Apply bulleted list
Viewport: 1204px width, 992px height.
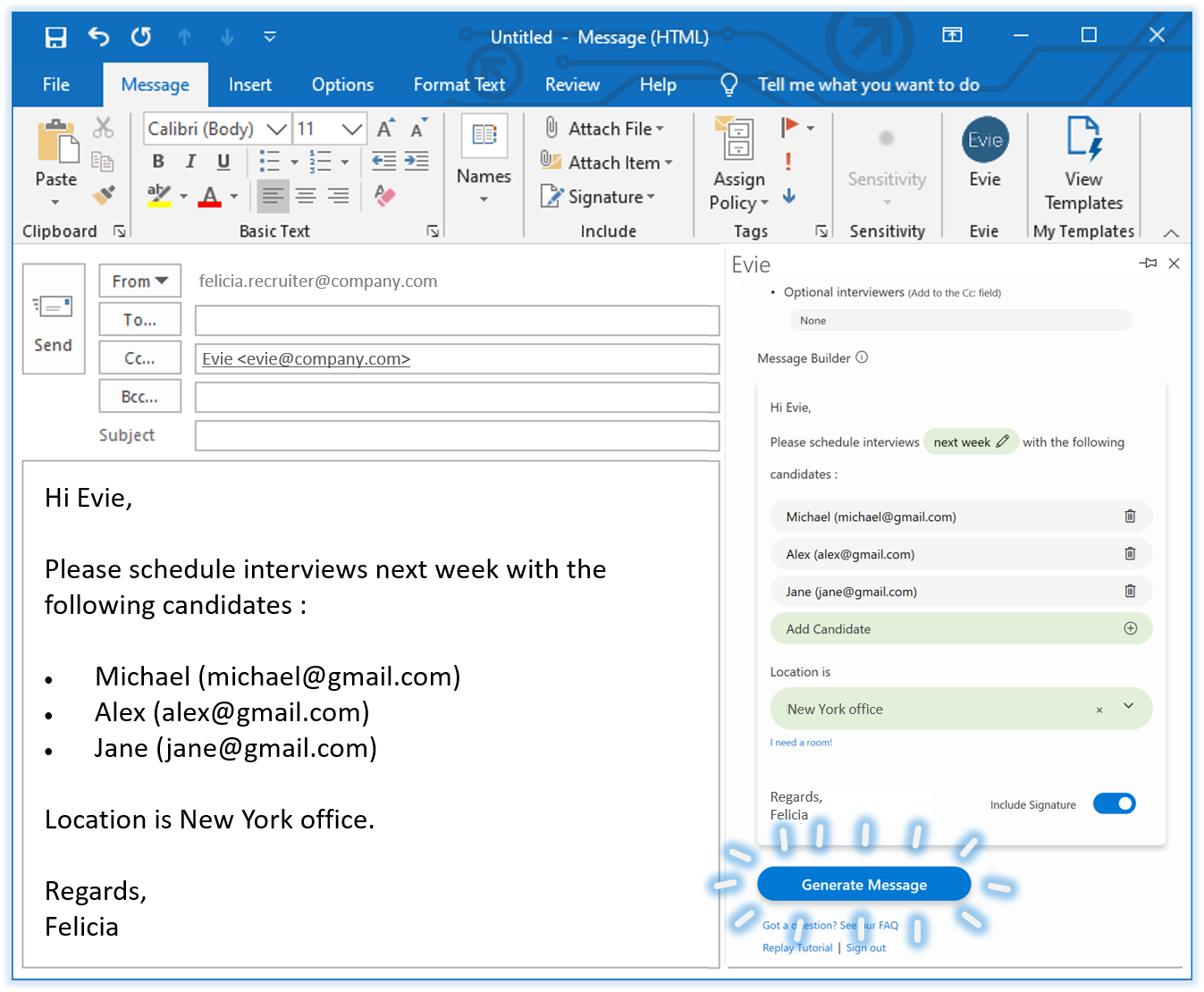[x=269, y=161]
